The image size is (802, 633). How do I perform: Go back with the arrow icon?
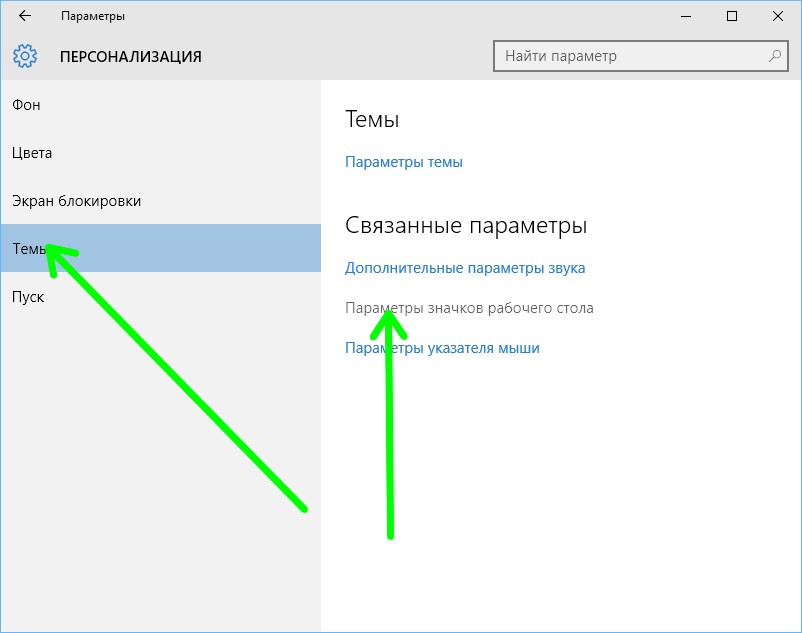(x=25, y=16)
